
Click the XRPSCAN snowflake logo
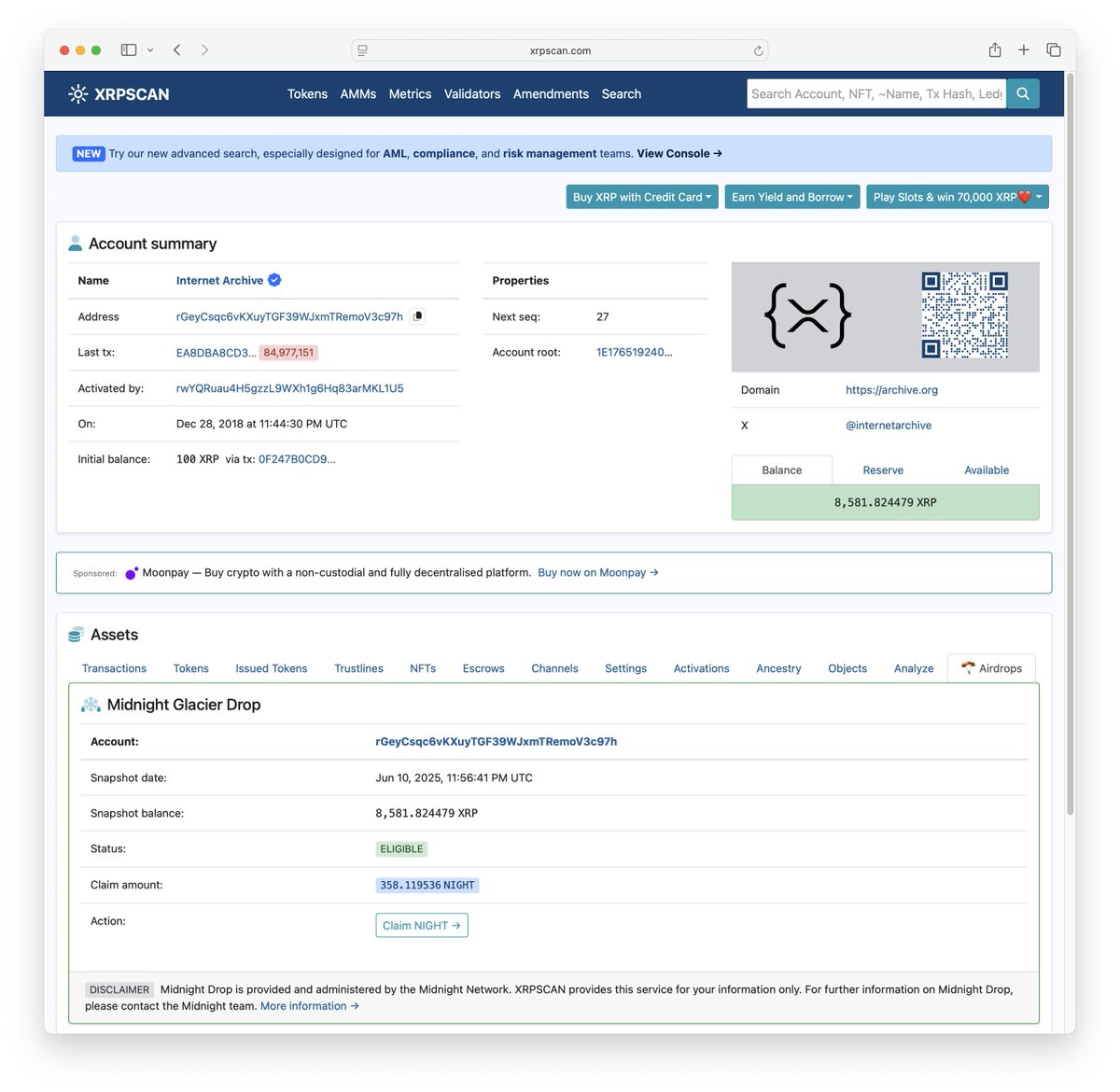76,93
